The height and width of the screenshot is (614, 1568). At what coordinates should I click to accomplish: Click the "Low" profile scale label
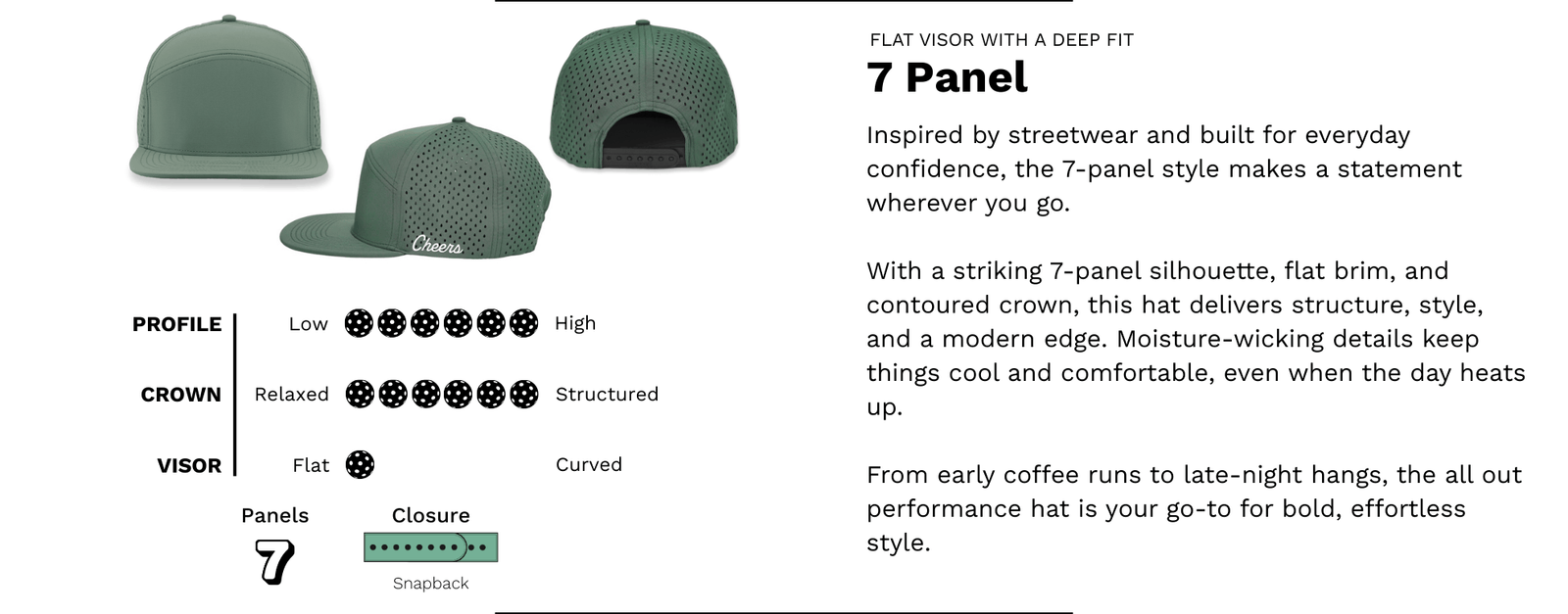coord(308,324)
